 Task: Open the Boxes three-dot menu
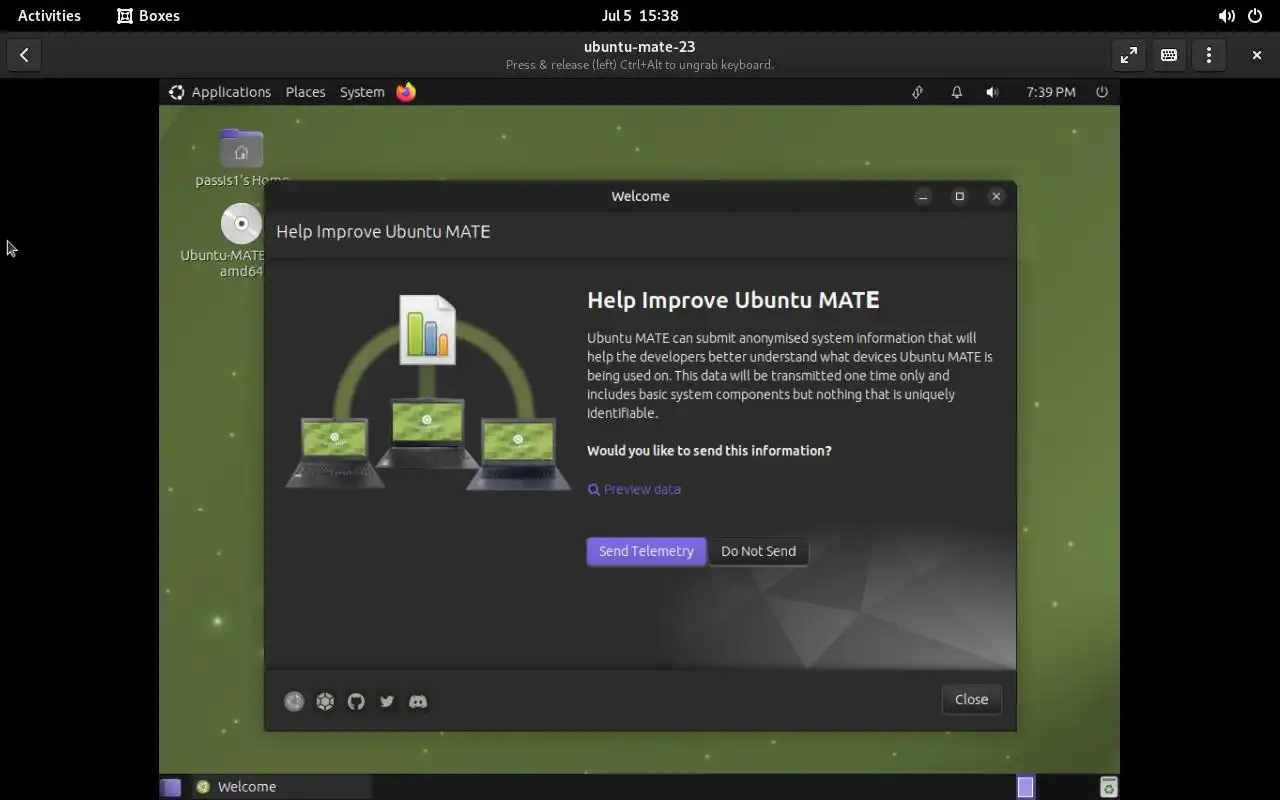point(1209,55)
